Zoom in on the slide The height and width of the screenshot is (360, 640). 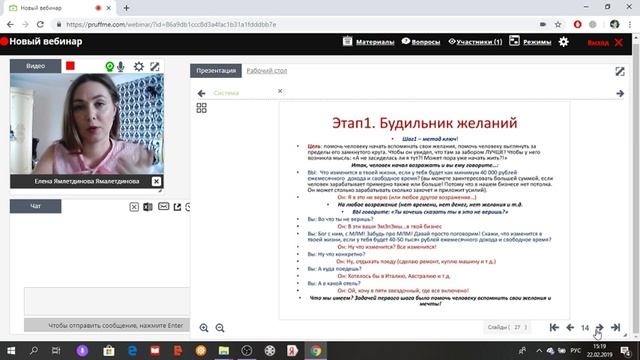tap(204, 328)
